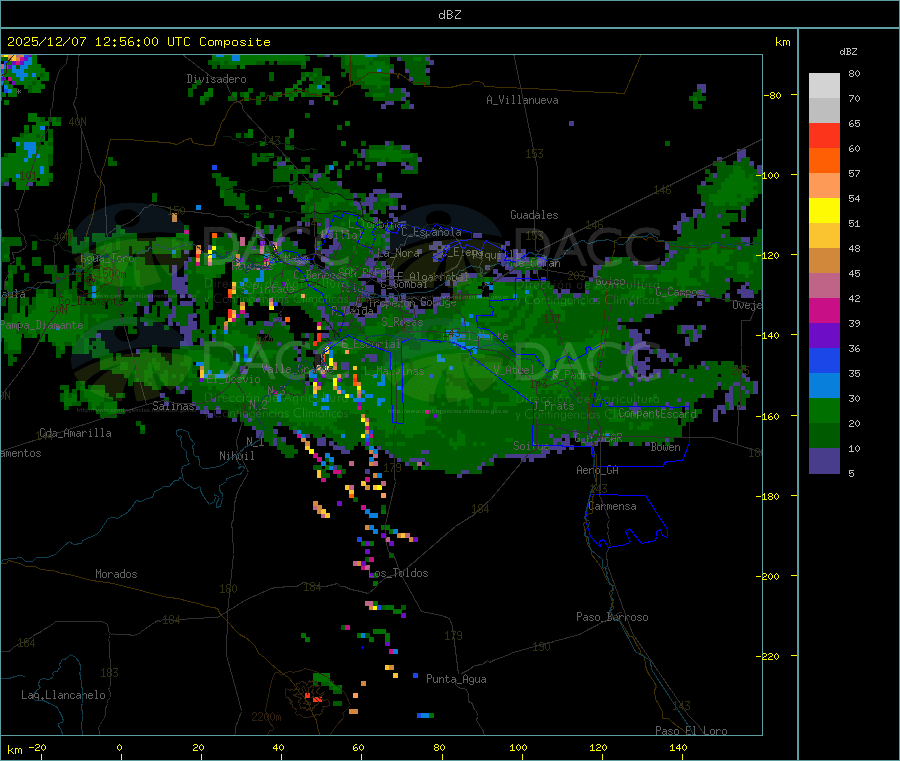
Task: Click the 'Morados' map label
Action: pyautogui.click(x=117, y=574)
